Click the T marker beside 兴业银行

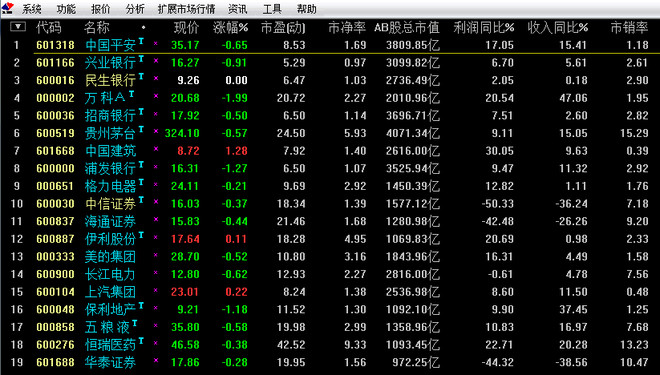141,59
